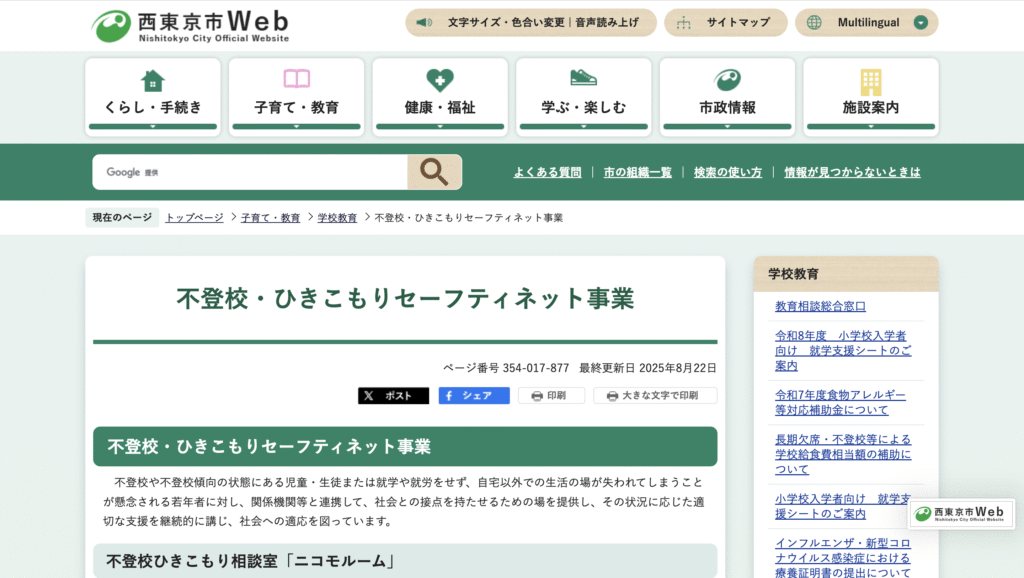Select the house icon for くらし・手続き
This screenshot has width=1024, height=578.
point(150,78)
